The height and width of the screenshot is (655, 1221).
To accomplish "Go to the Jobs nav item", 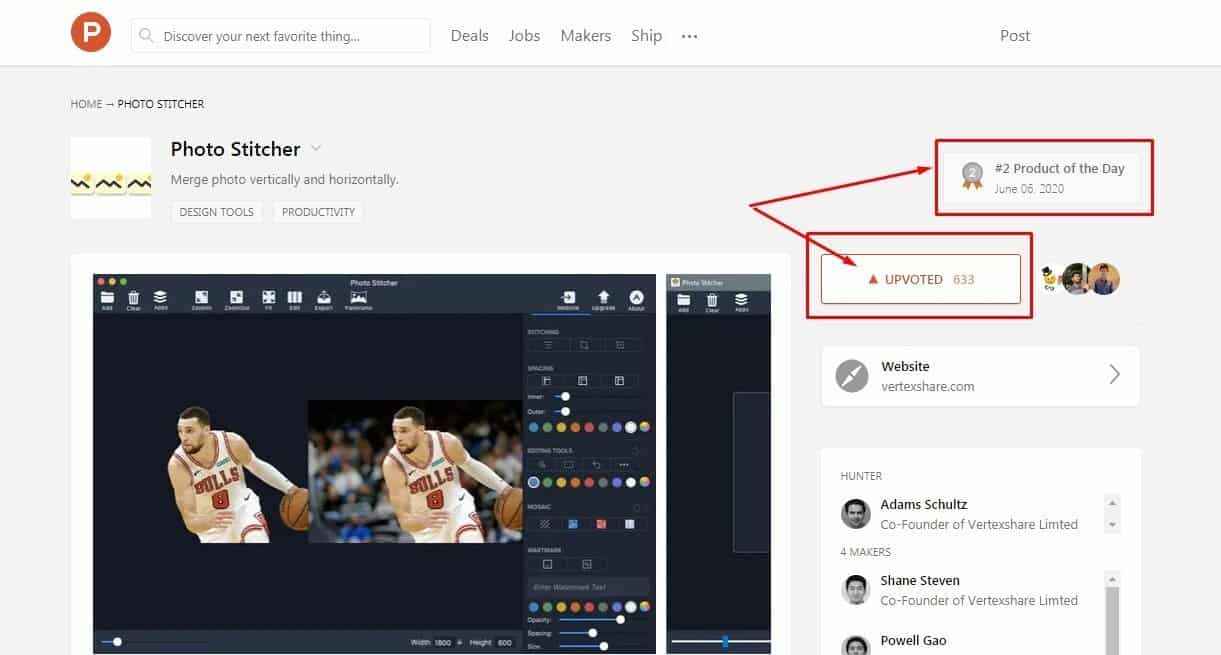I will pyautogui.click(x=524, y=35).
